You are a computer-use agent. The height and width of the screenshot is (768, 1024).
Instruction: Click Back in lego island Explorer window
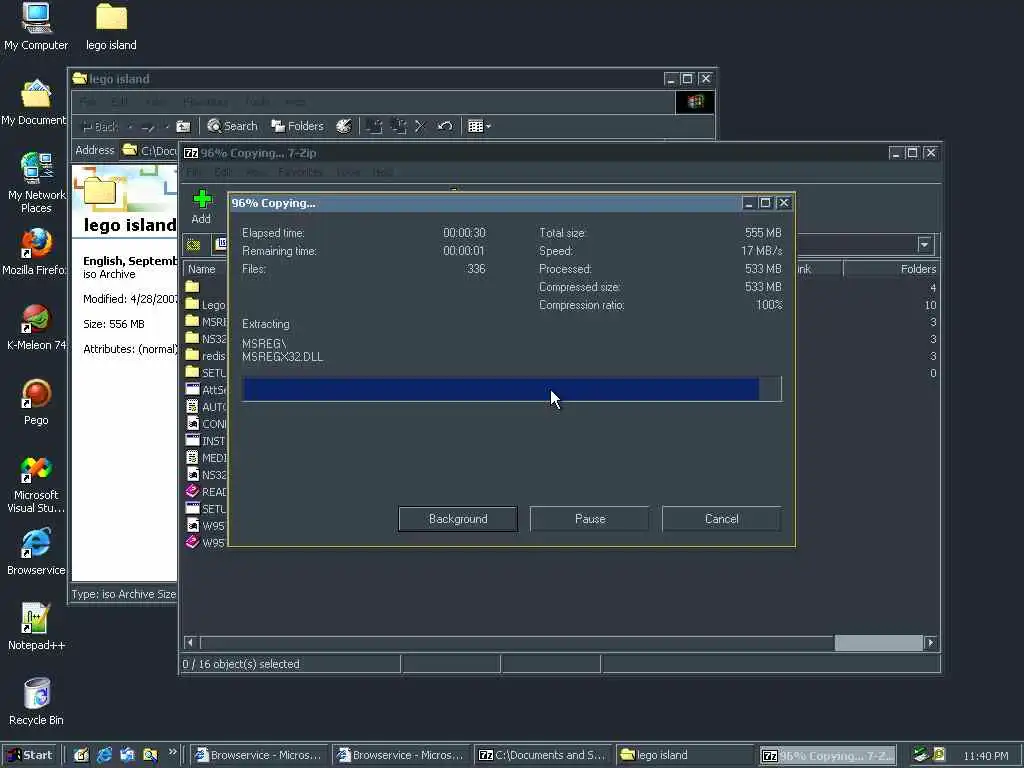[x=101, y=126]
